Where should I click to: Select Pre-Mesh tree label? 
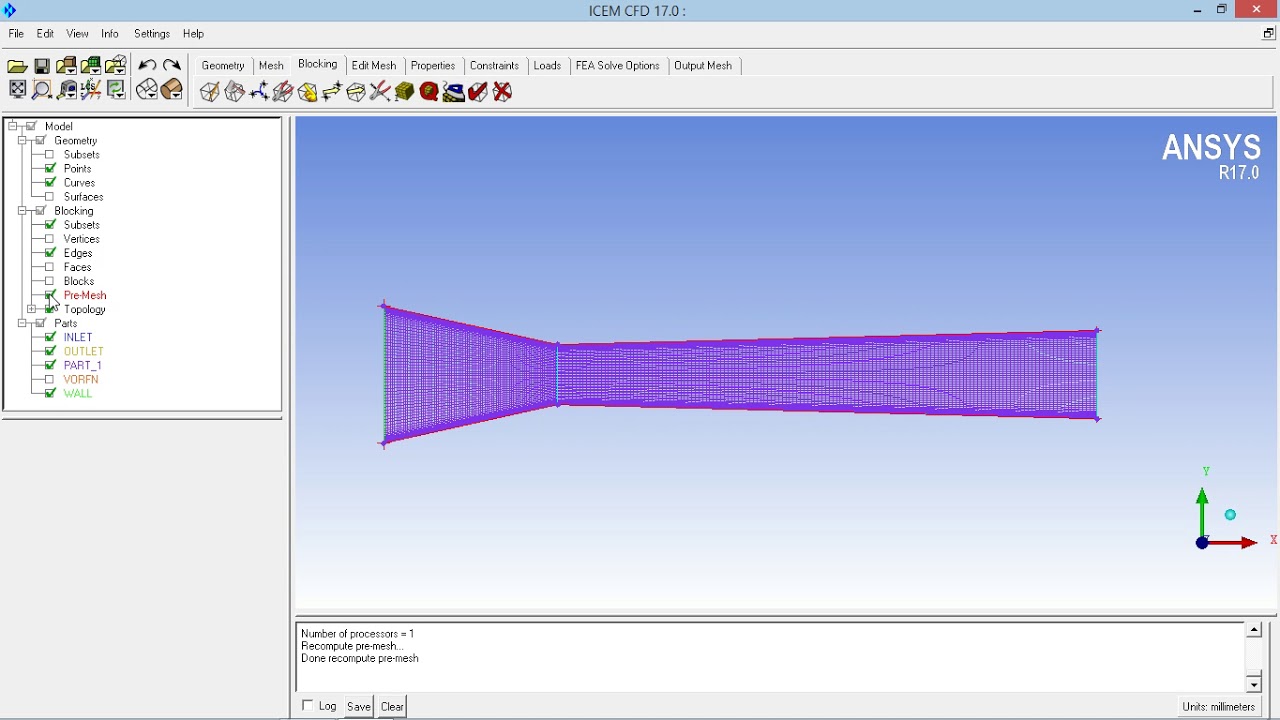pos(85,295)
